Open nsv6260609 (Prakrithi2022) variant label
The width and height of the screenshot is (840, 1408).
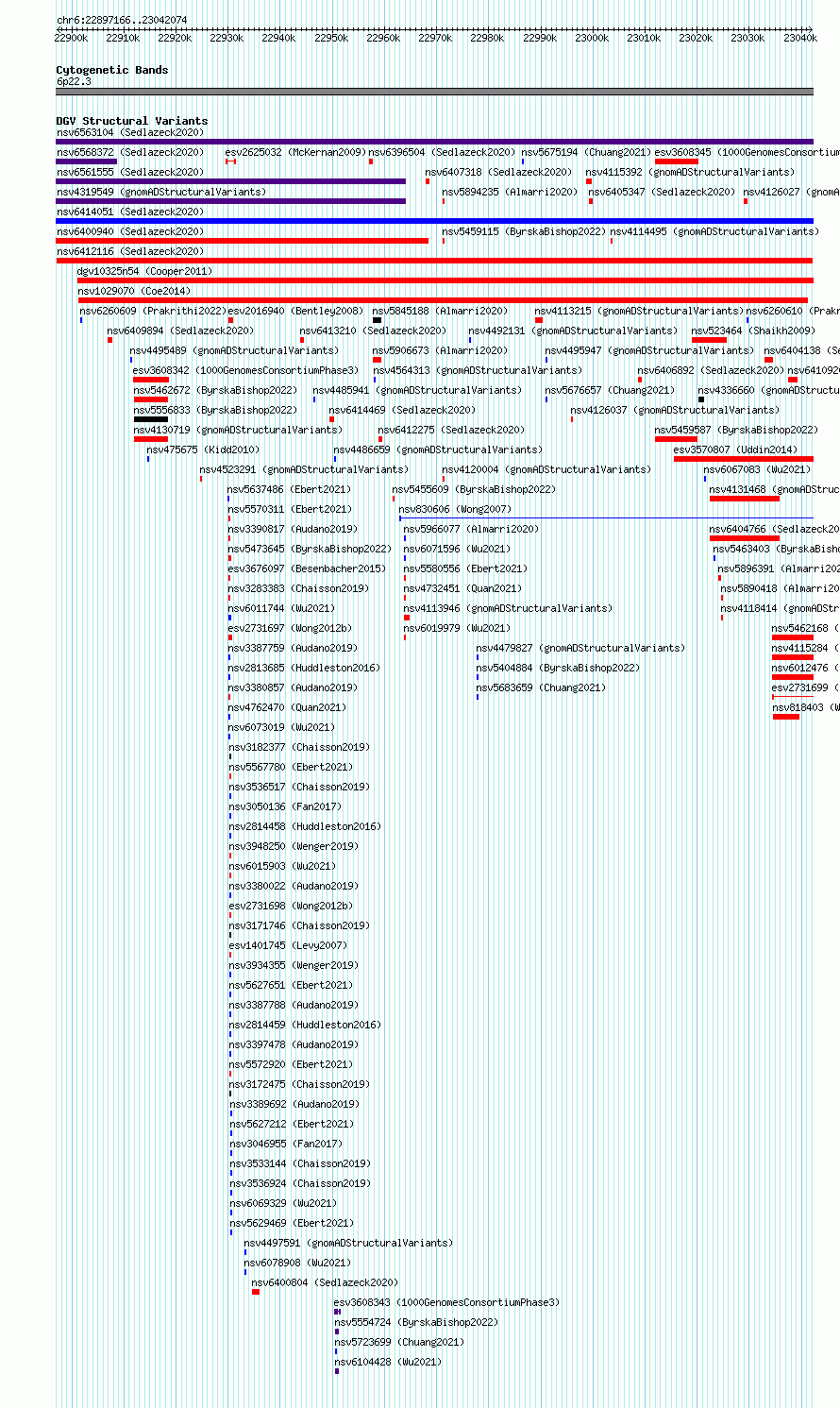153,311
